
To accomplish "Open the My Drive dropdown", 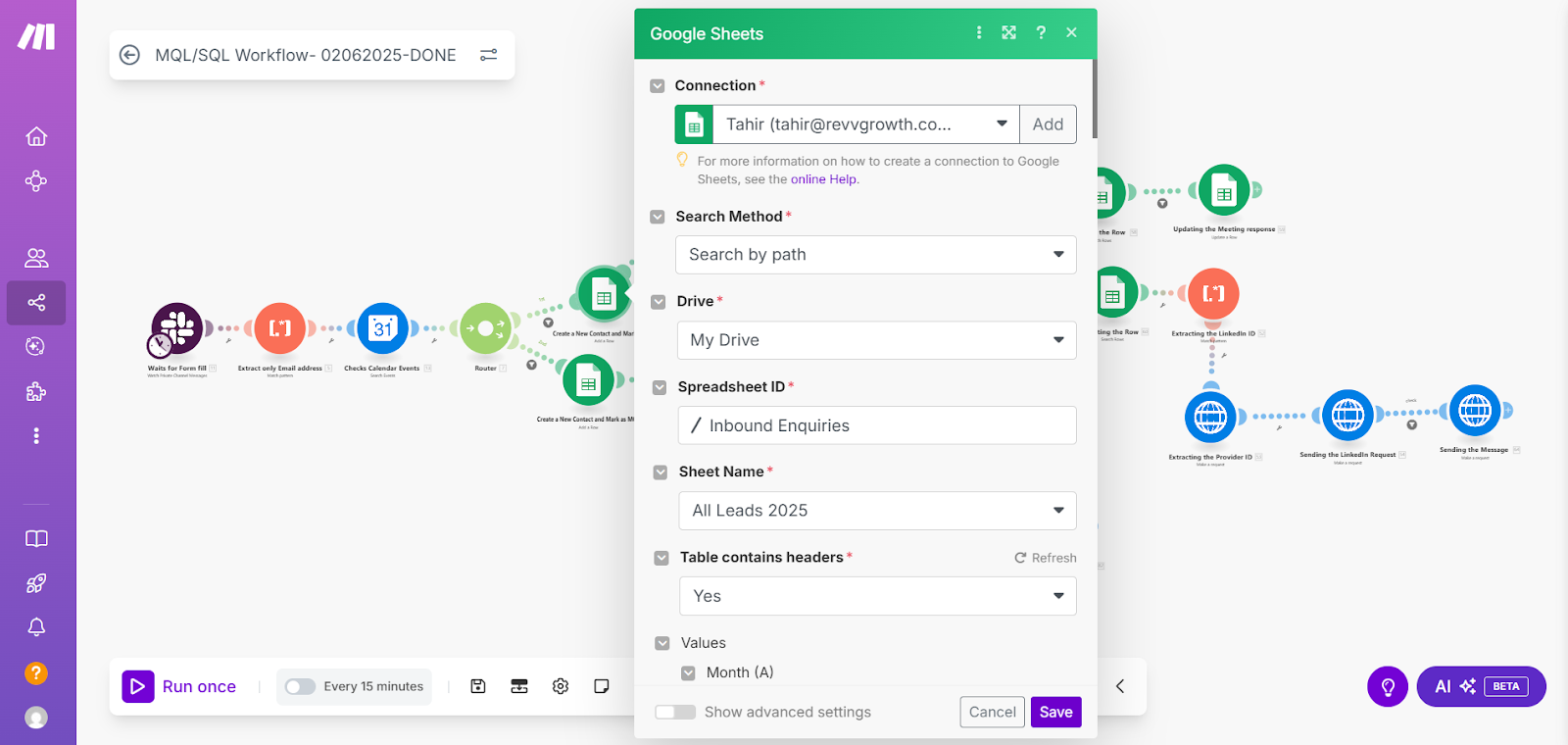I will 877,340.
